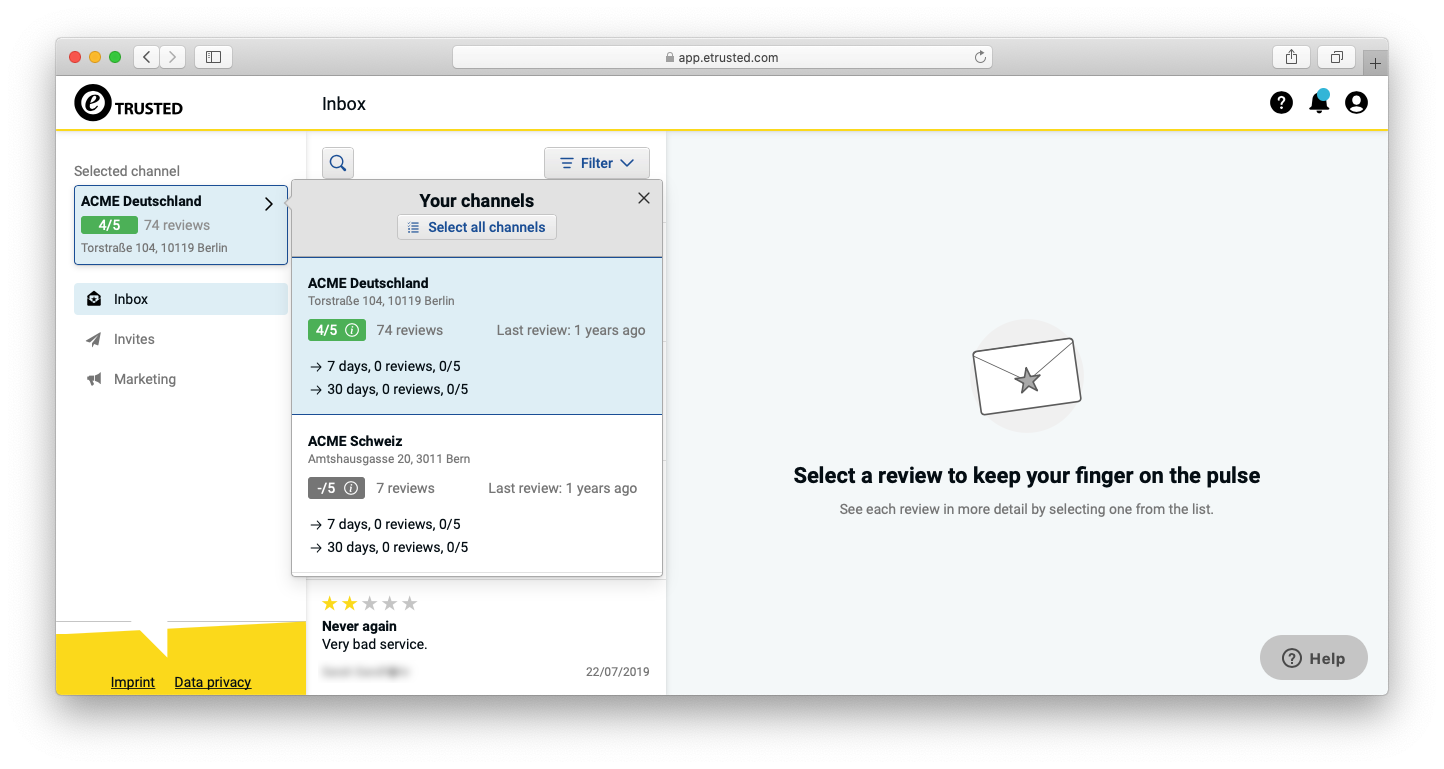1444x769 pixels.
Task: Show the Safari sidebar
Action: click(213, 57)
